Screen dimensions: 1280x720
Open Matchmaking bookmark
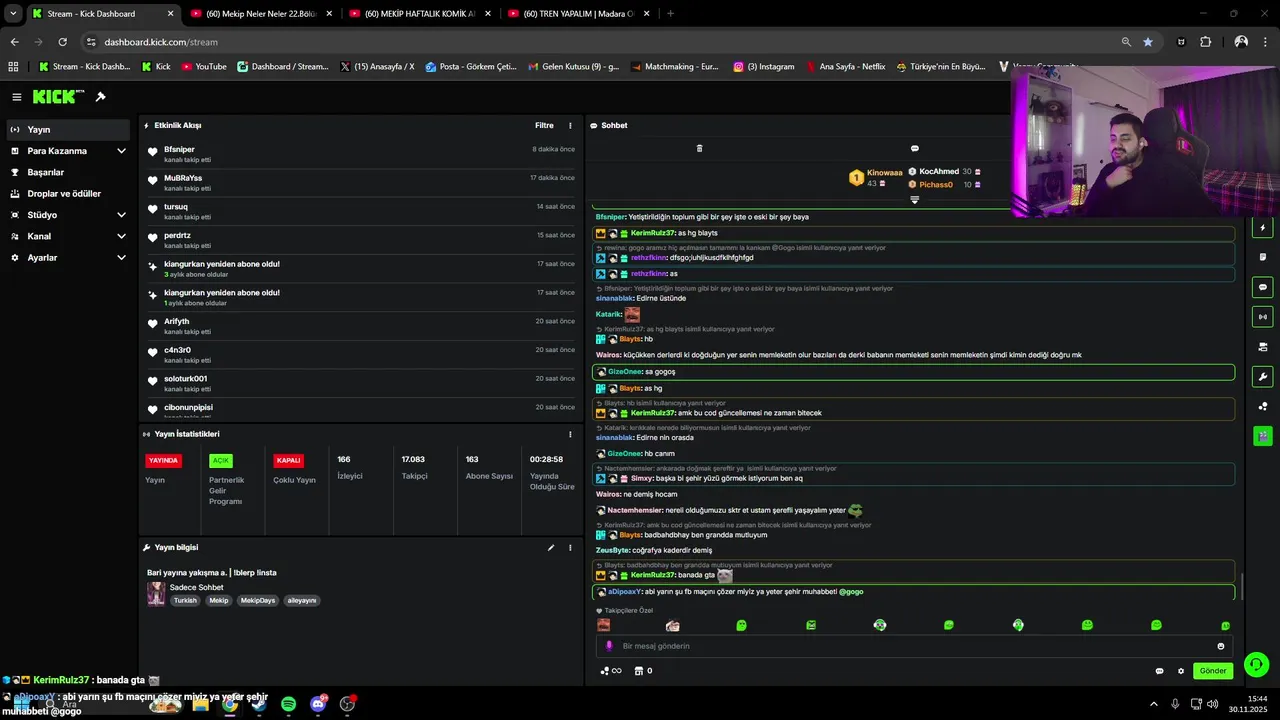pos(673,67)
